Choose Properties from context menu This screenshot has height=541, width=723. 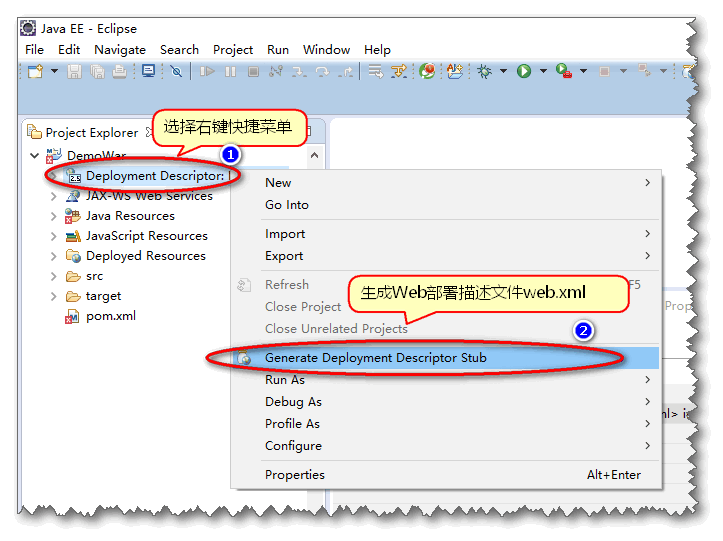(x=446, y=475)
